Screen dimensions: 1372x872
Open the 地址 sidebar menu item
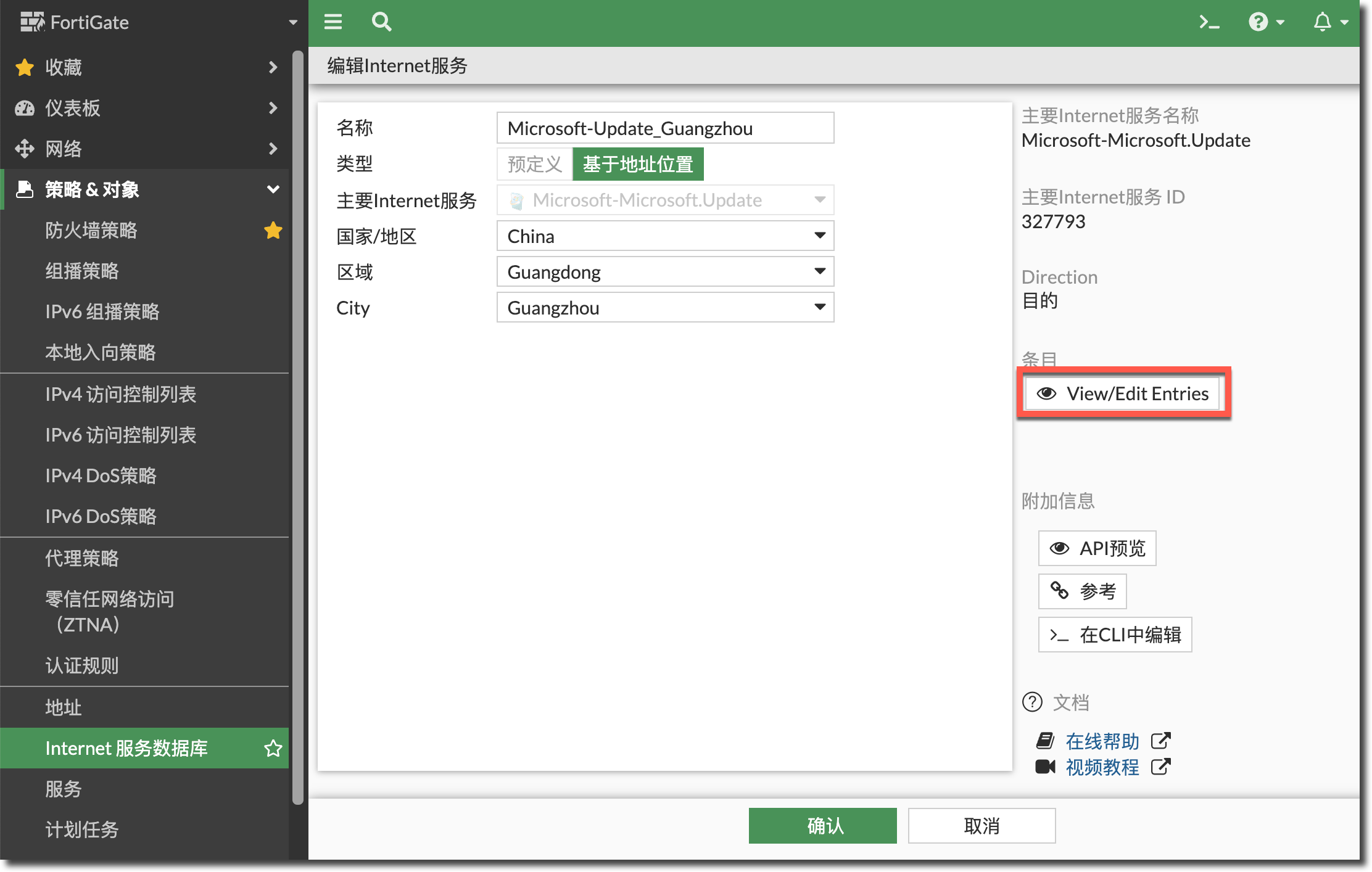[x=64, y=707]
